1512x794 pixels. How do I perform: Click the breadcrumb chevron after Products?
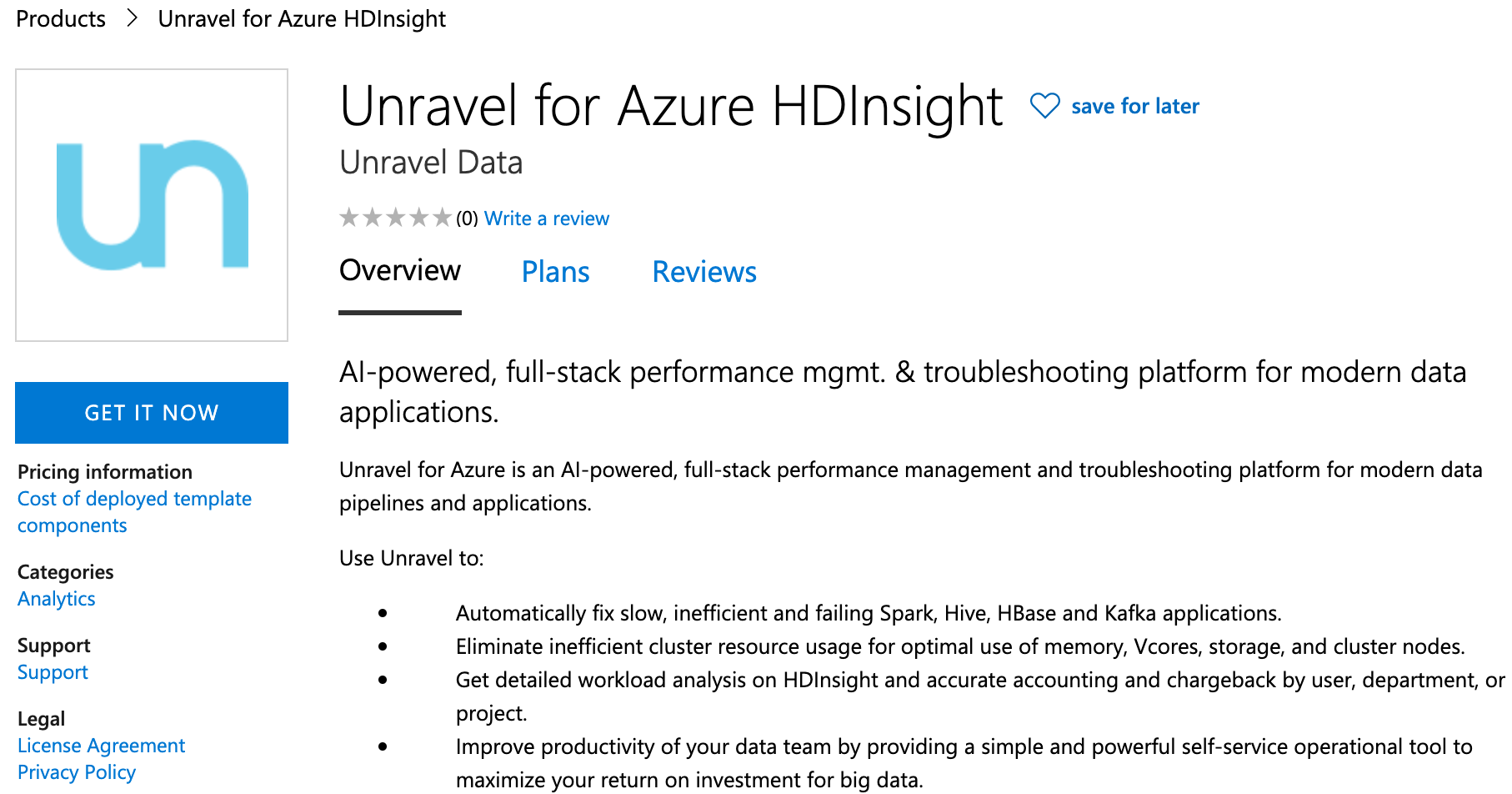click(132, 18)
